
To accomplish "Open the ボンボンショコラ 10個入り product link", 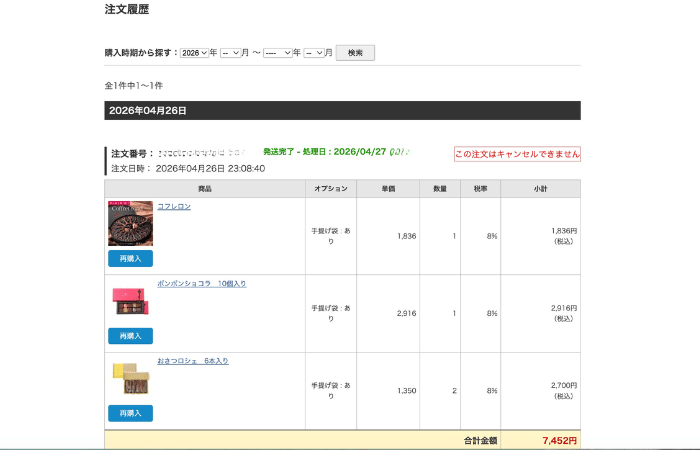I will [x=201, y=284].
